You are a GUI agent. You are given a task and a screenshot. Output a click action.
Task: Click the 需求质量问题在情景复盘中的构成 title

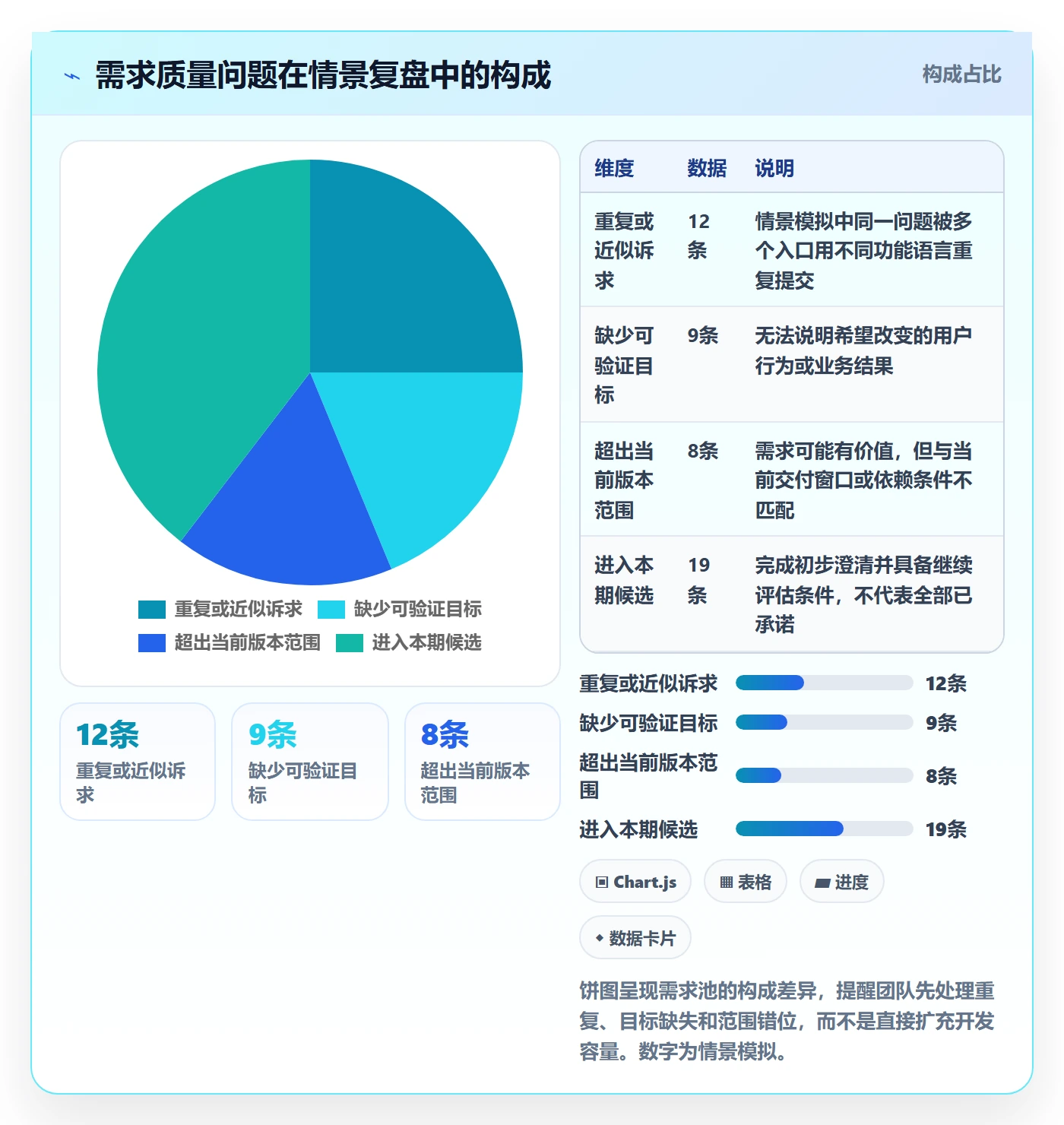pyautogui.click(x=323, y=75)
